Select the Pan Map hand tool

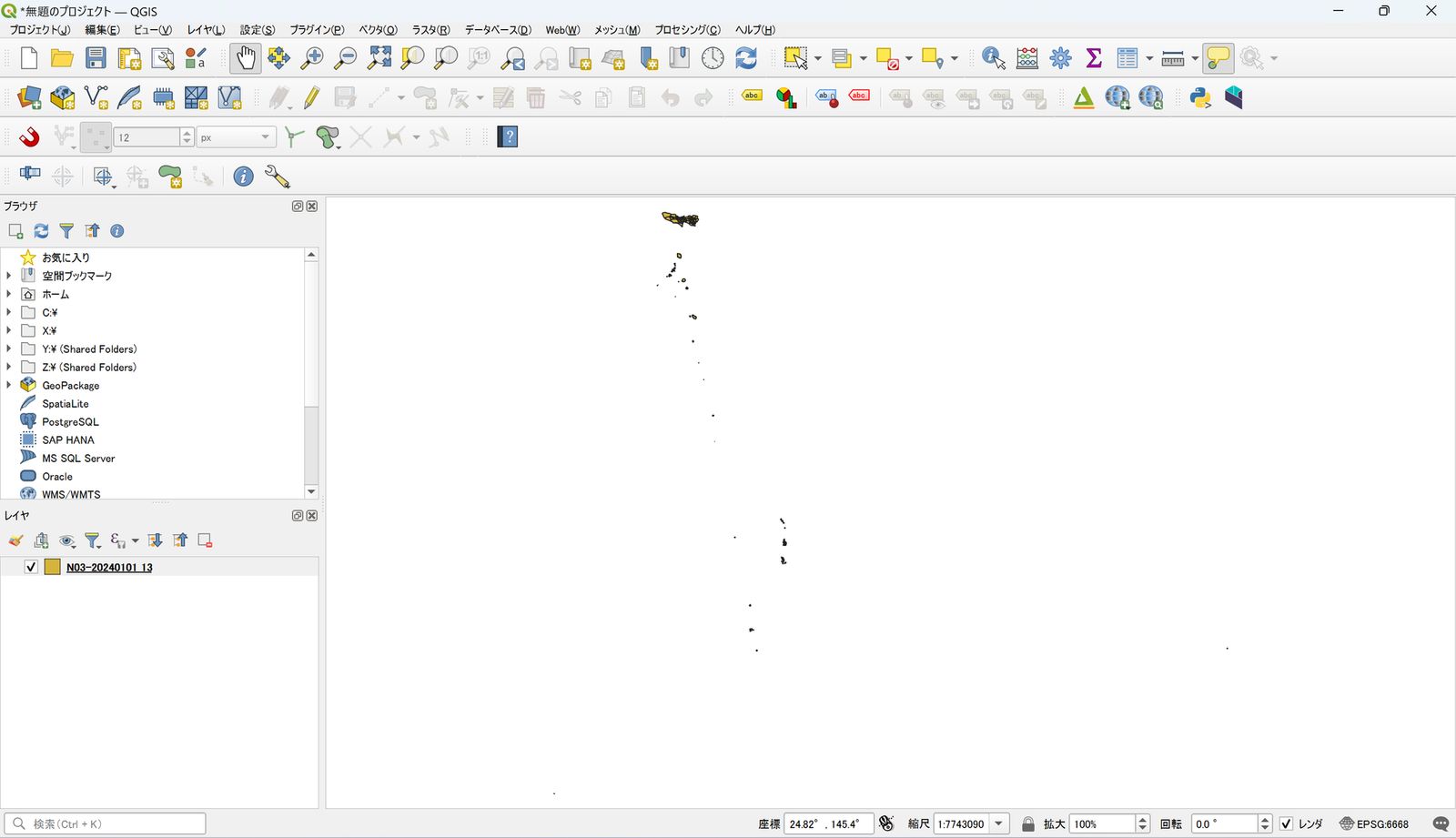pyautogui.click(x=245, y=58)
